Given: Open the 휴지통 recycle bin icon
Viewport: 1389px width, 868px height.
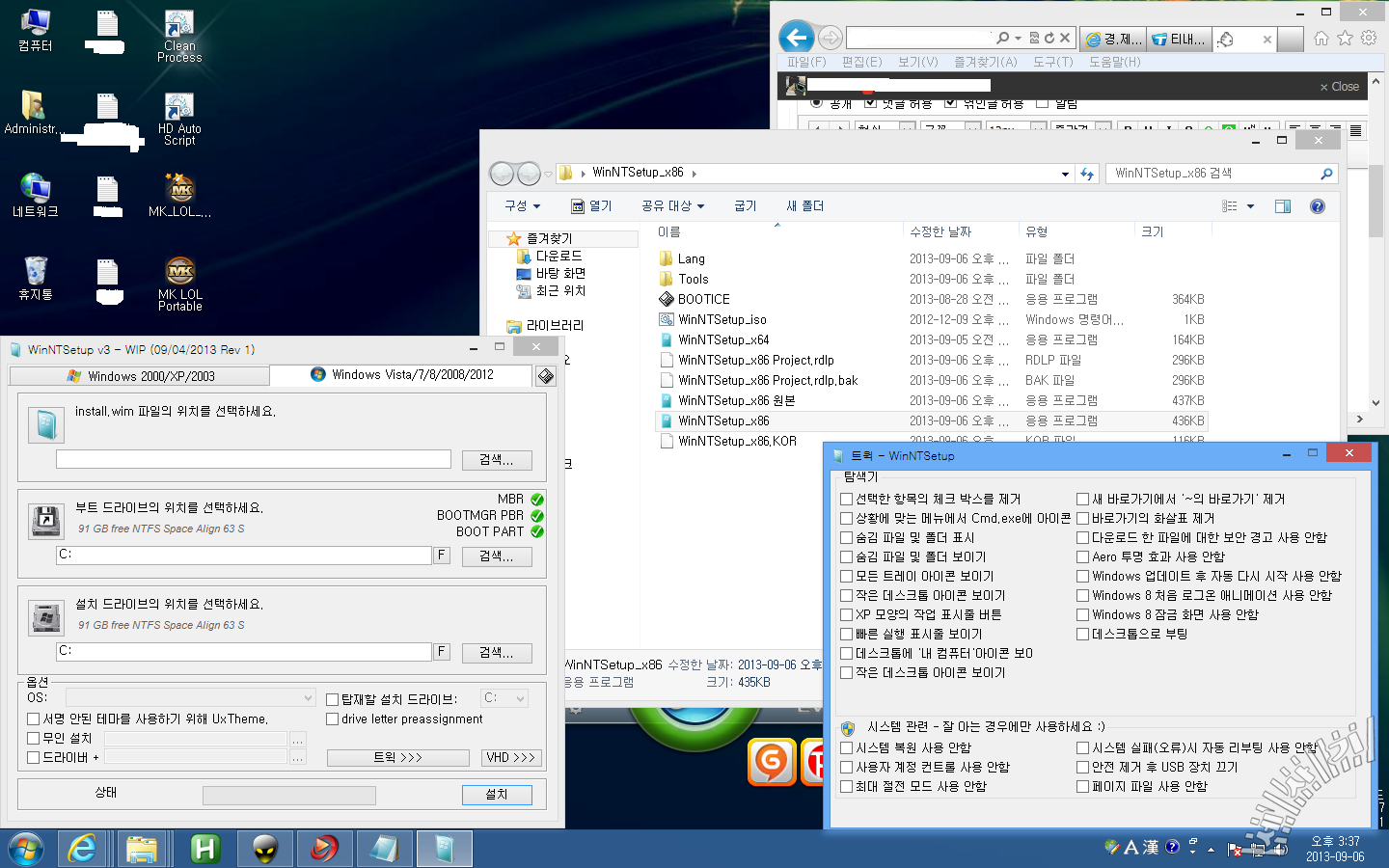Looking at the screenshot, I should (35, 279).
